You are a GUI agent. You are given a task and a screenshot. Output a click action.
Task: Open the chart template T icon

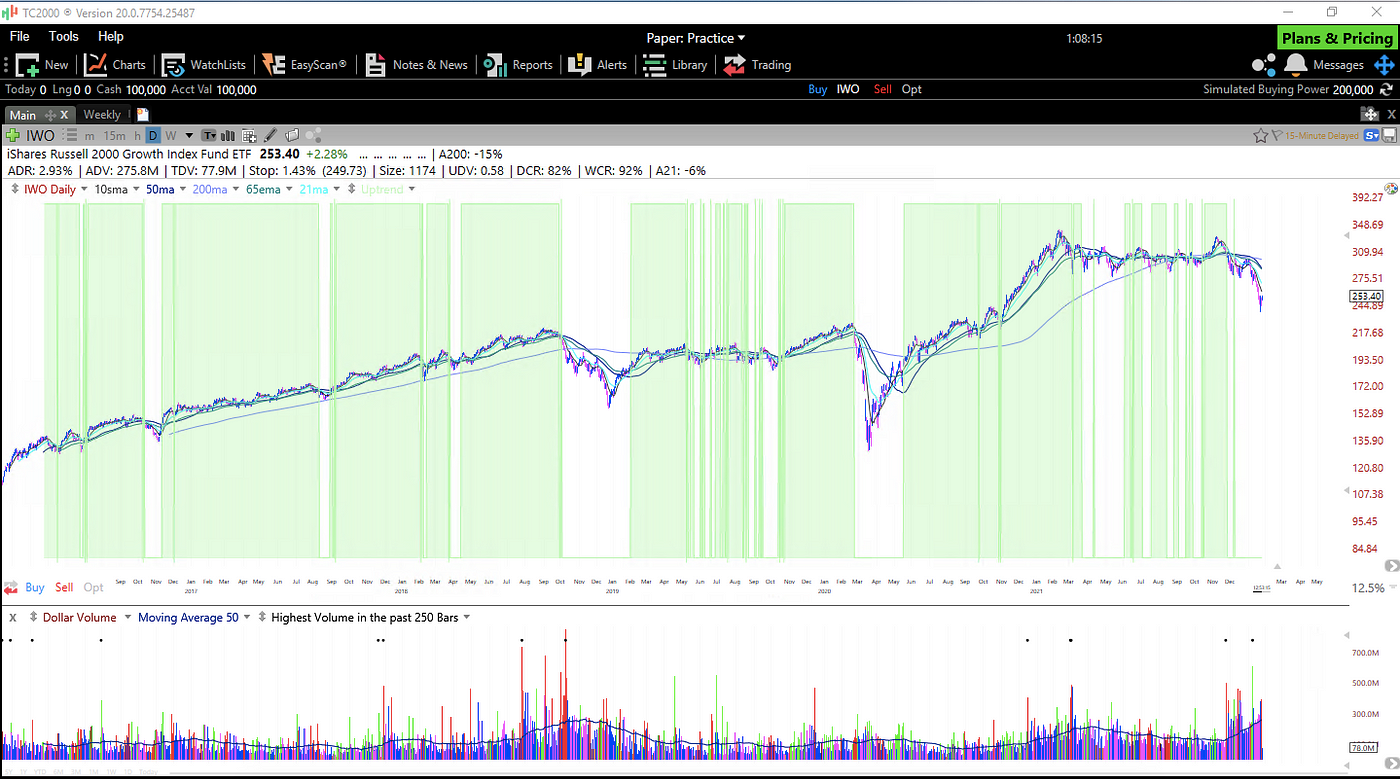coord(209,135)
